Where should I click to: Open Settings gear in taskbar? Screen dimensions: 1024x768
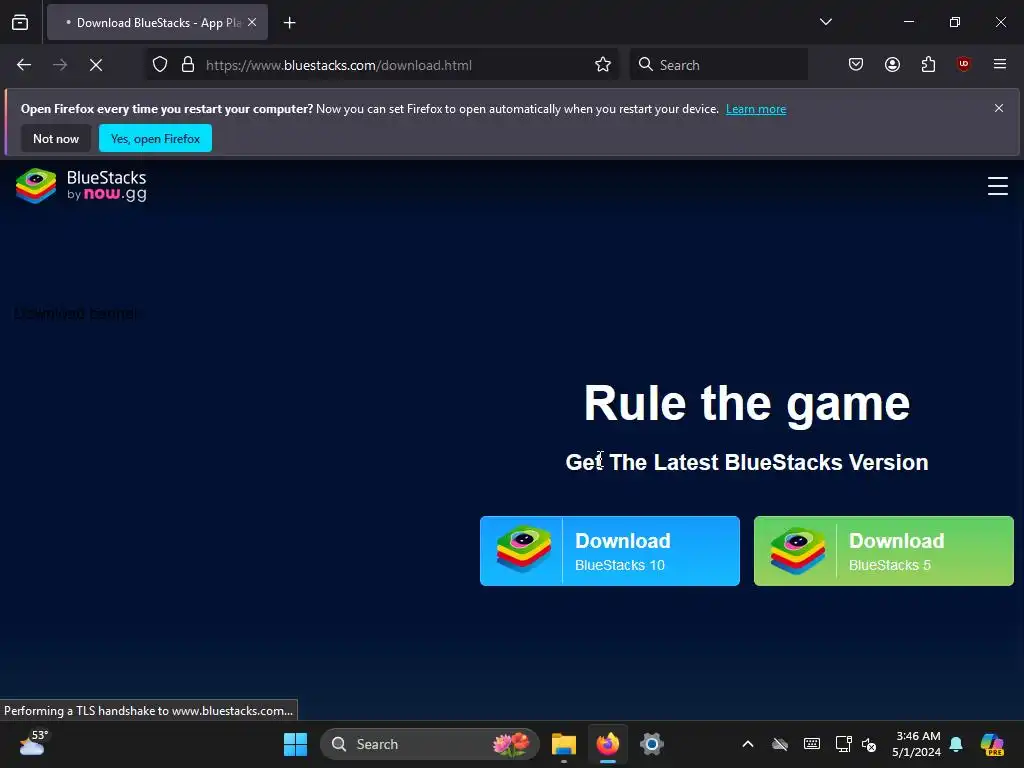pos(651,744)
